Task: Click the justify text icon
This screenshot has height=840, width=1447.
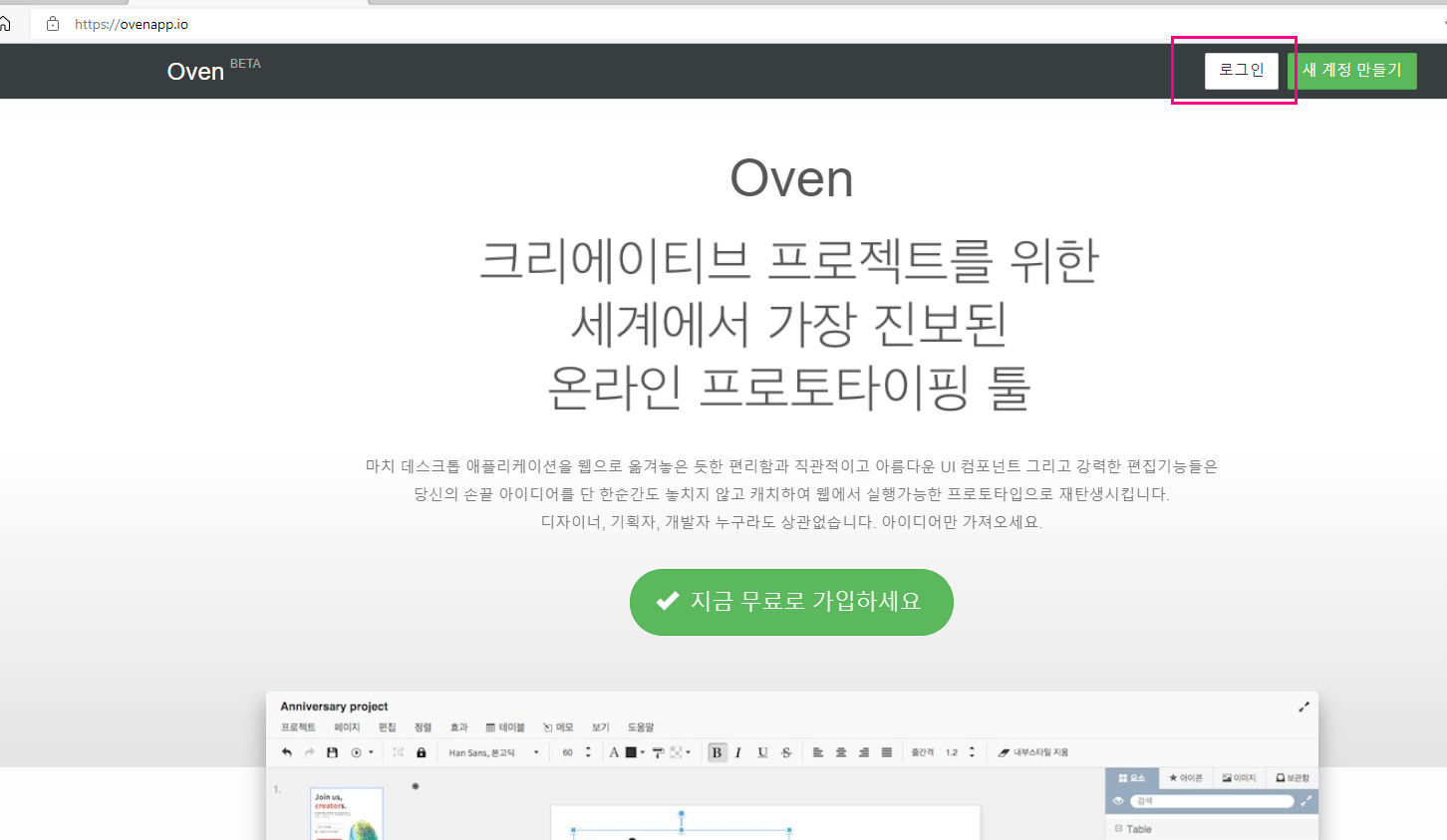Action: [x=887, y=752]
